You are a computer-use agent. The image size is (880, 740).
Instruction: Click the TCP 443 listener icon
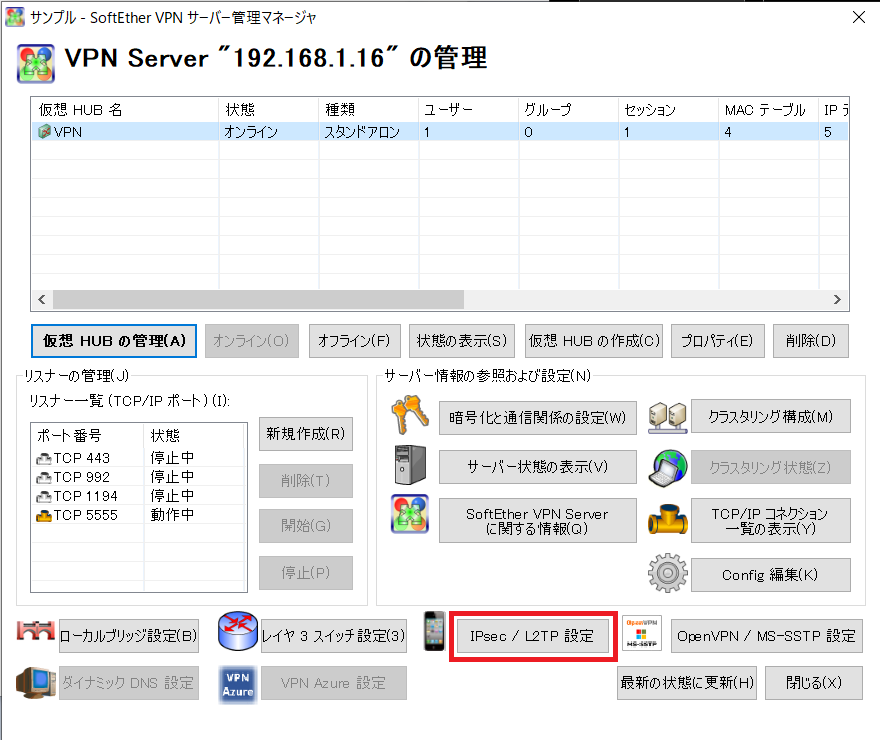pyautogui.click(x=44, y=459)
